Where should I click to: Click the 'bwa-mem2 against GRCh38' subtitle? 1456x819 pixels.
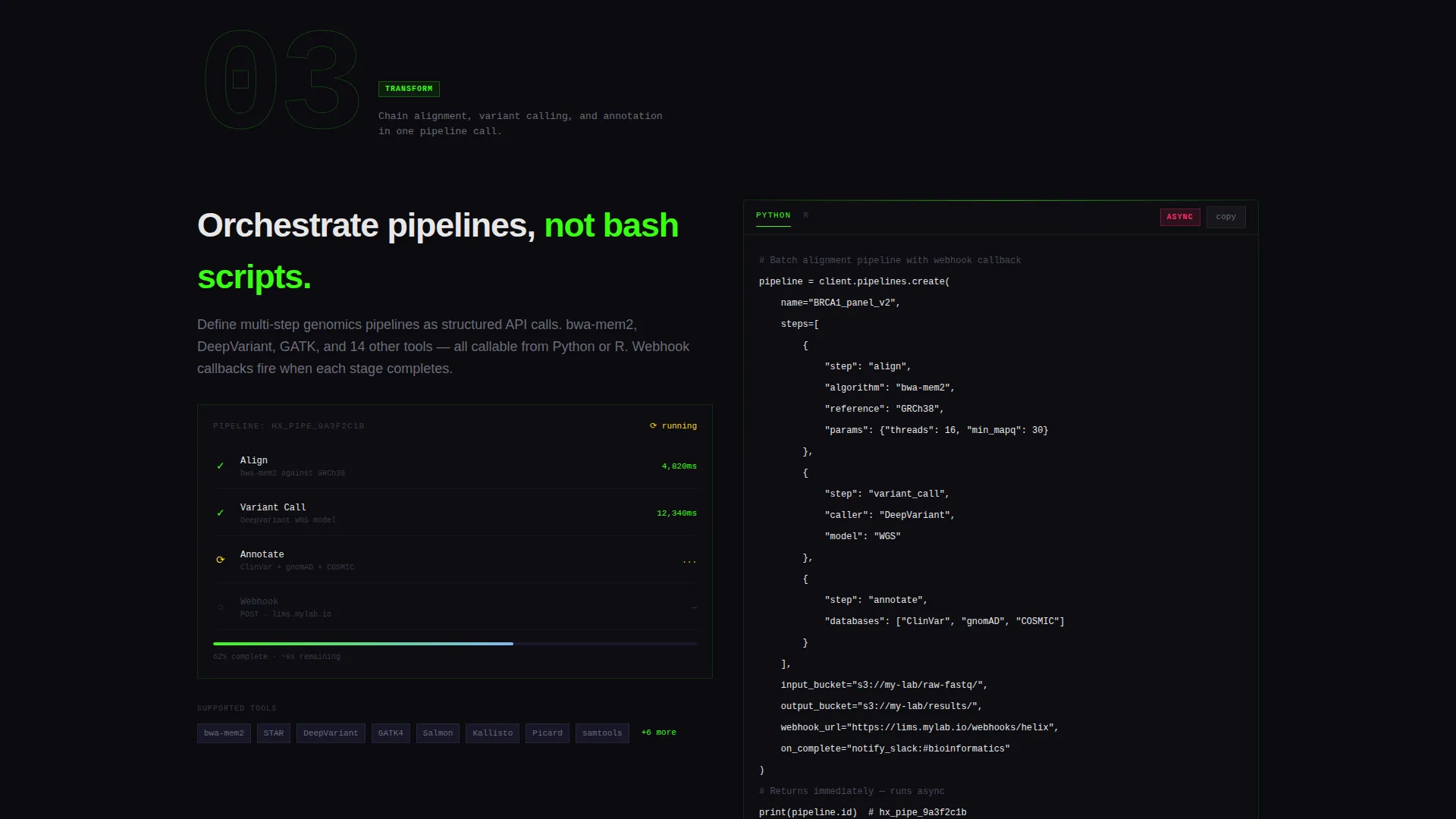293,473
